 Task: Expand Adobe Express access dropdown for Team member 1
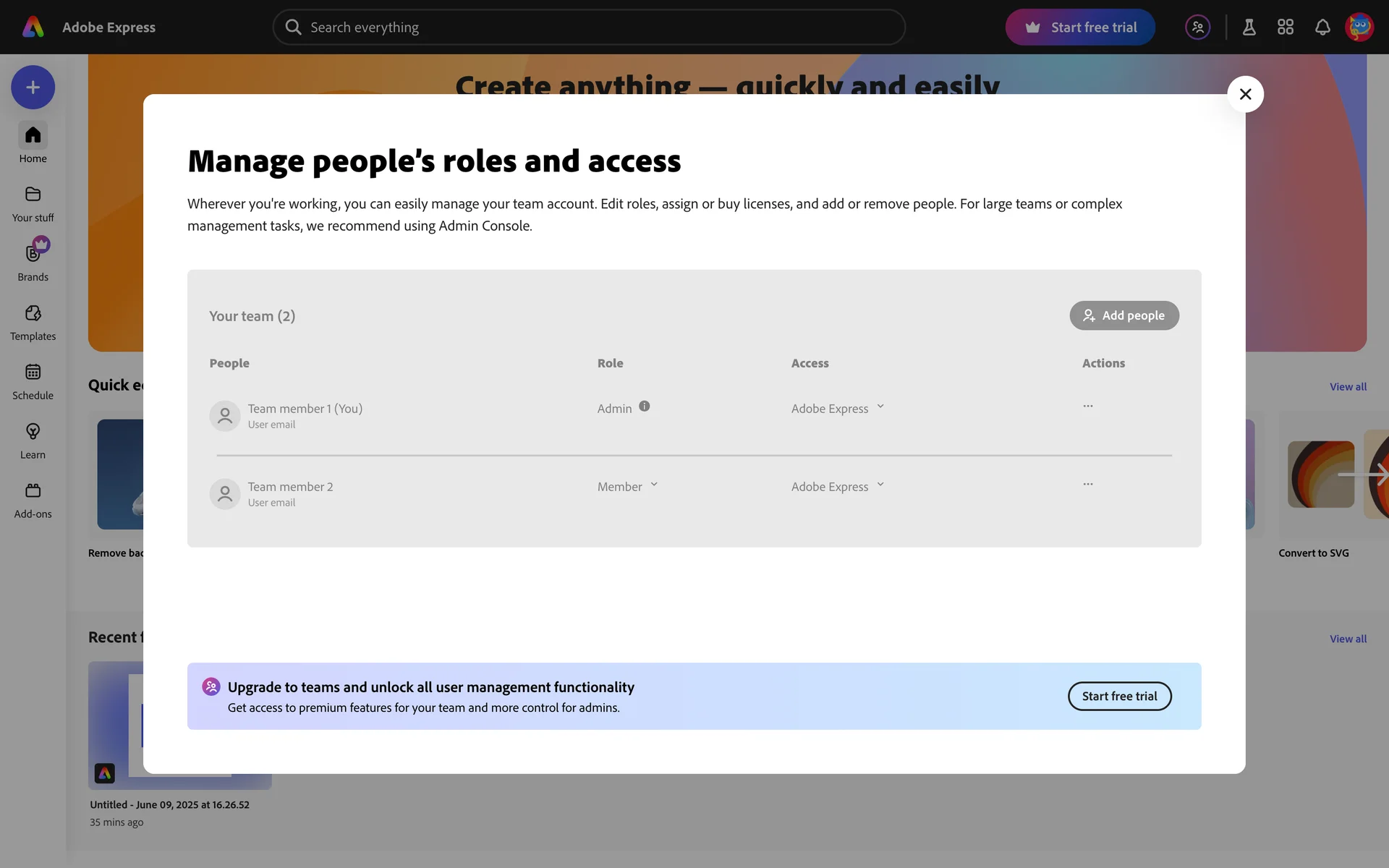coord(837,408)
